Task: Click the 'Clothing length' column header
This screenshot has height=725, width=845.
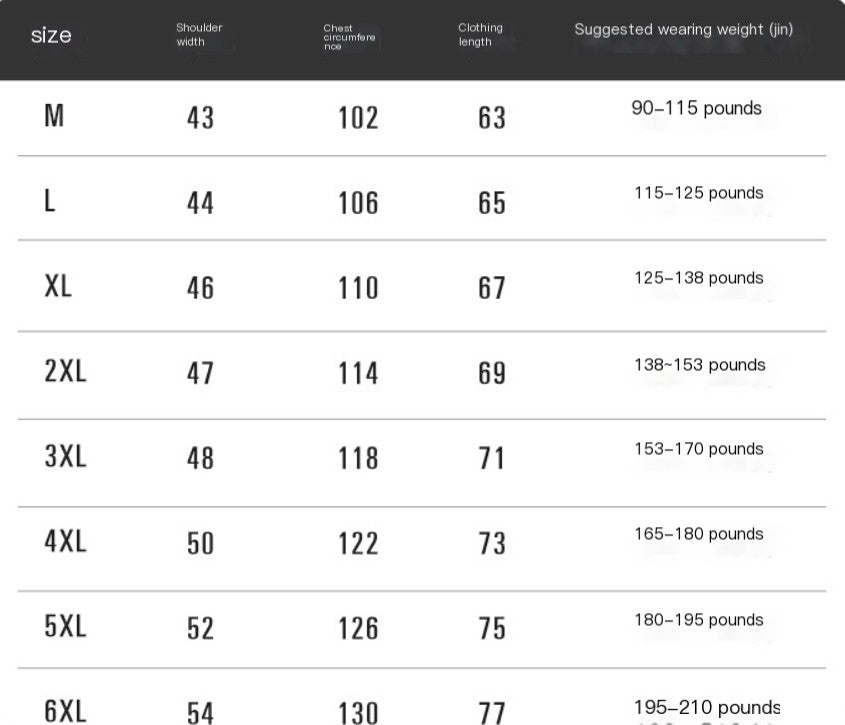Action: (x=480, y=35)
